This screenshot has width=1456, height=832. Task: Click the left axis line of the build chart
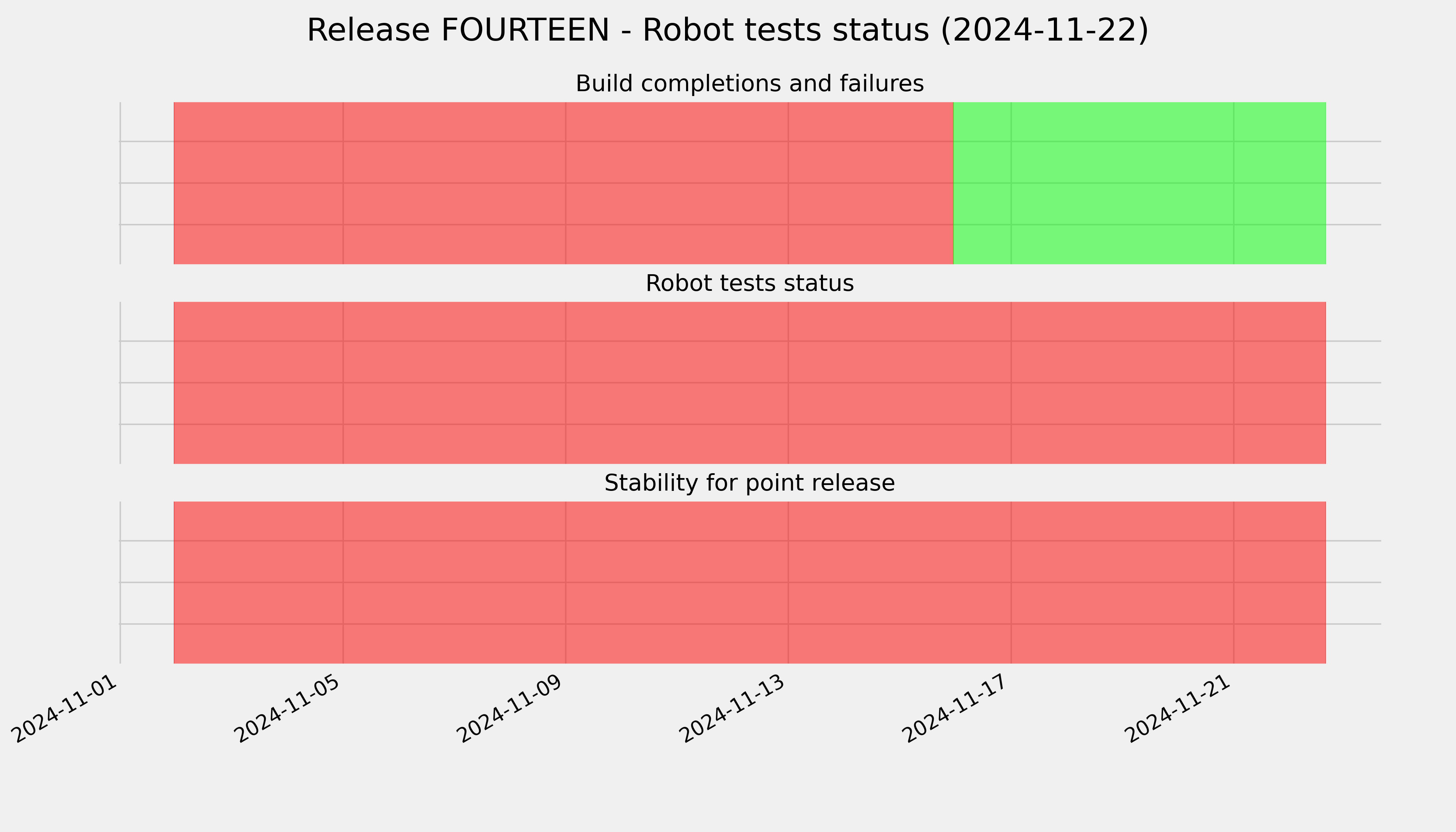tap(120, 183)
